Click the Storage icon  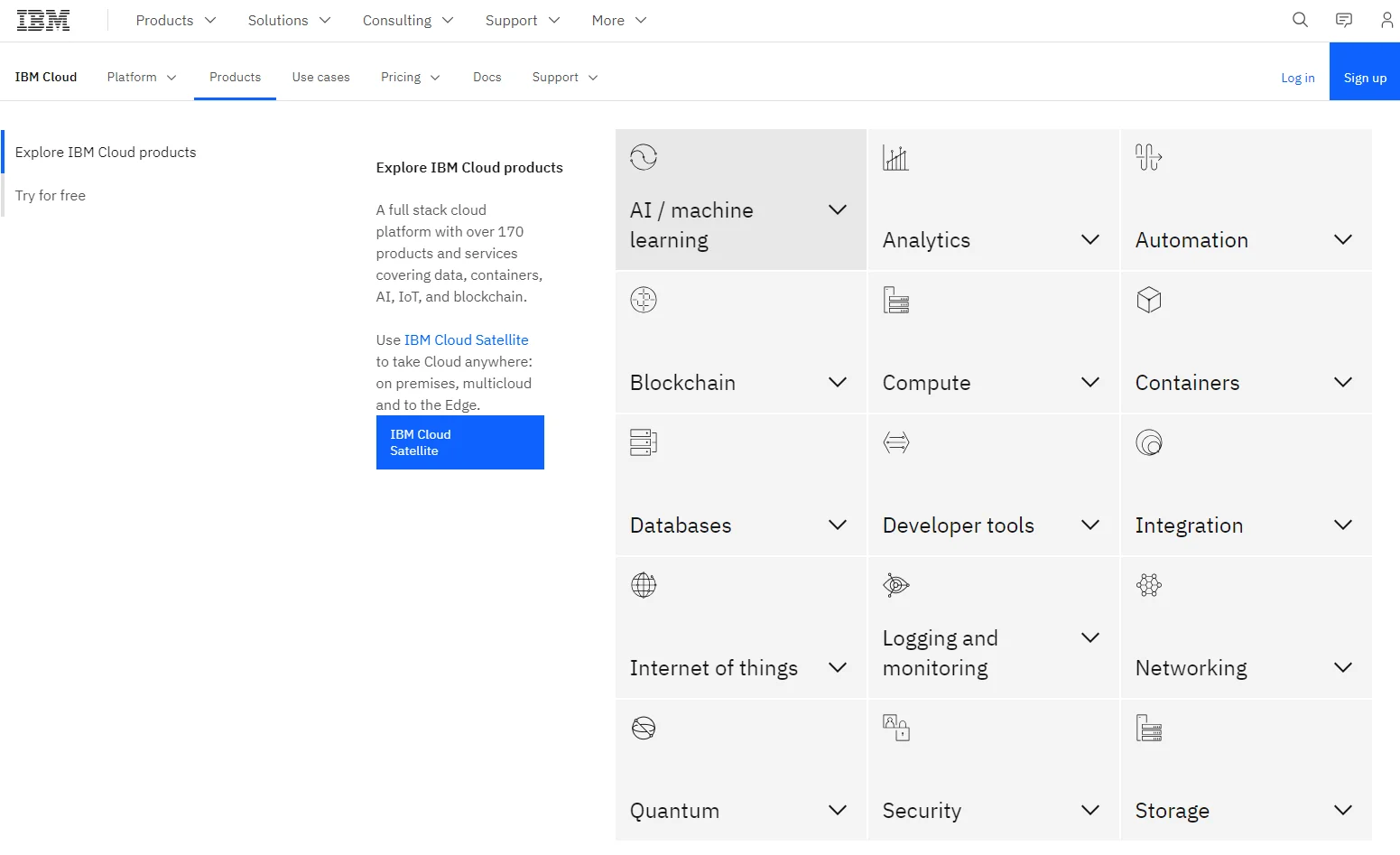1149,728
